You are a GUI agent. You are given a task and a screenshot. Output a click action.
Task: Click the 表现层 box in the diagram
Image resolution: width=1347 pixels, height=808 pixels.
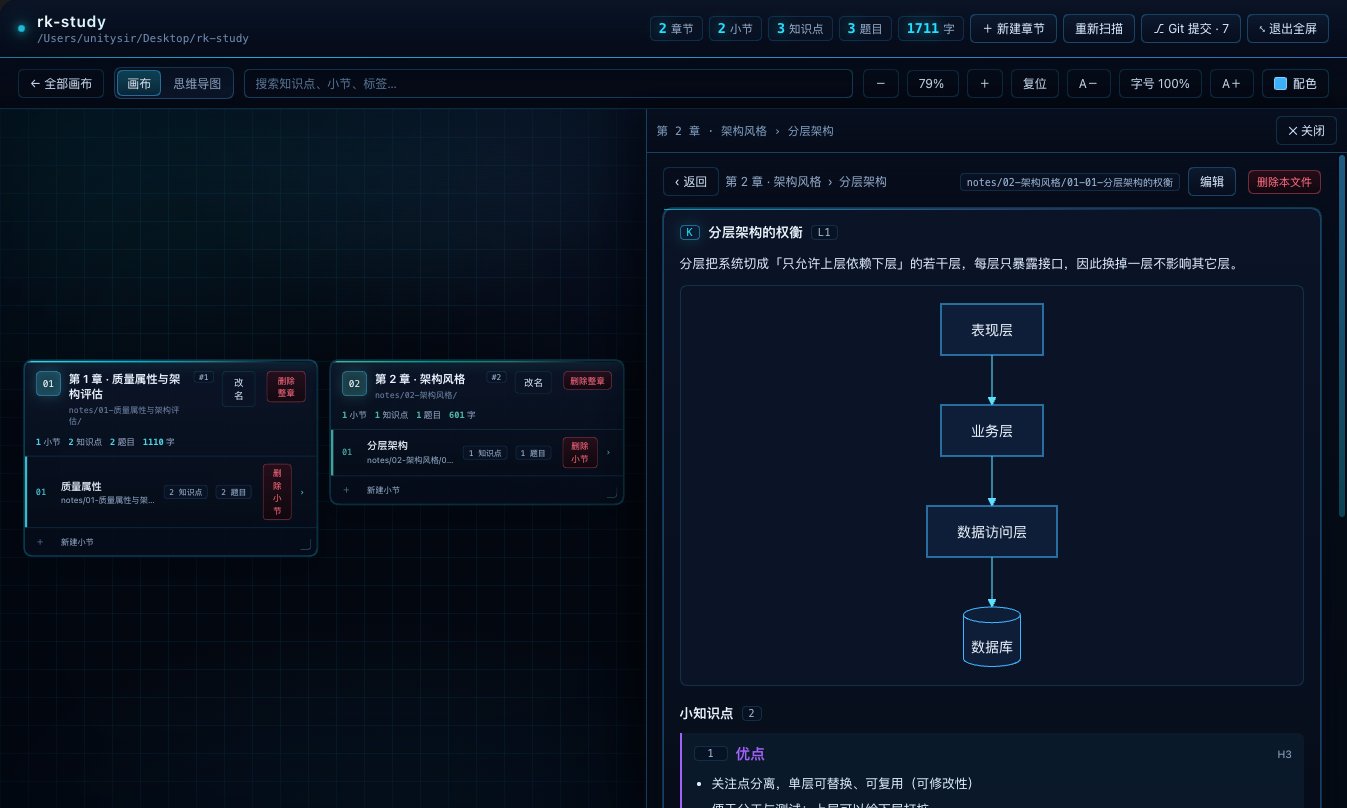pyautogui.click(x=992, y=329)
